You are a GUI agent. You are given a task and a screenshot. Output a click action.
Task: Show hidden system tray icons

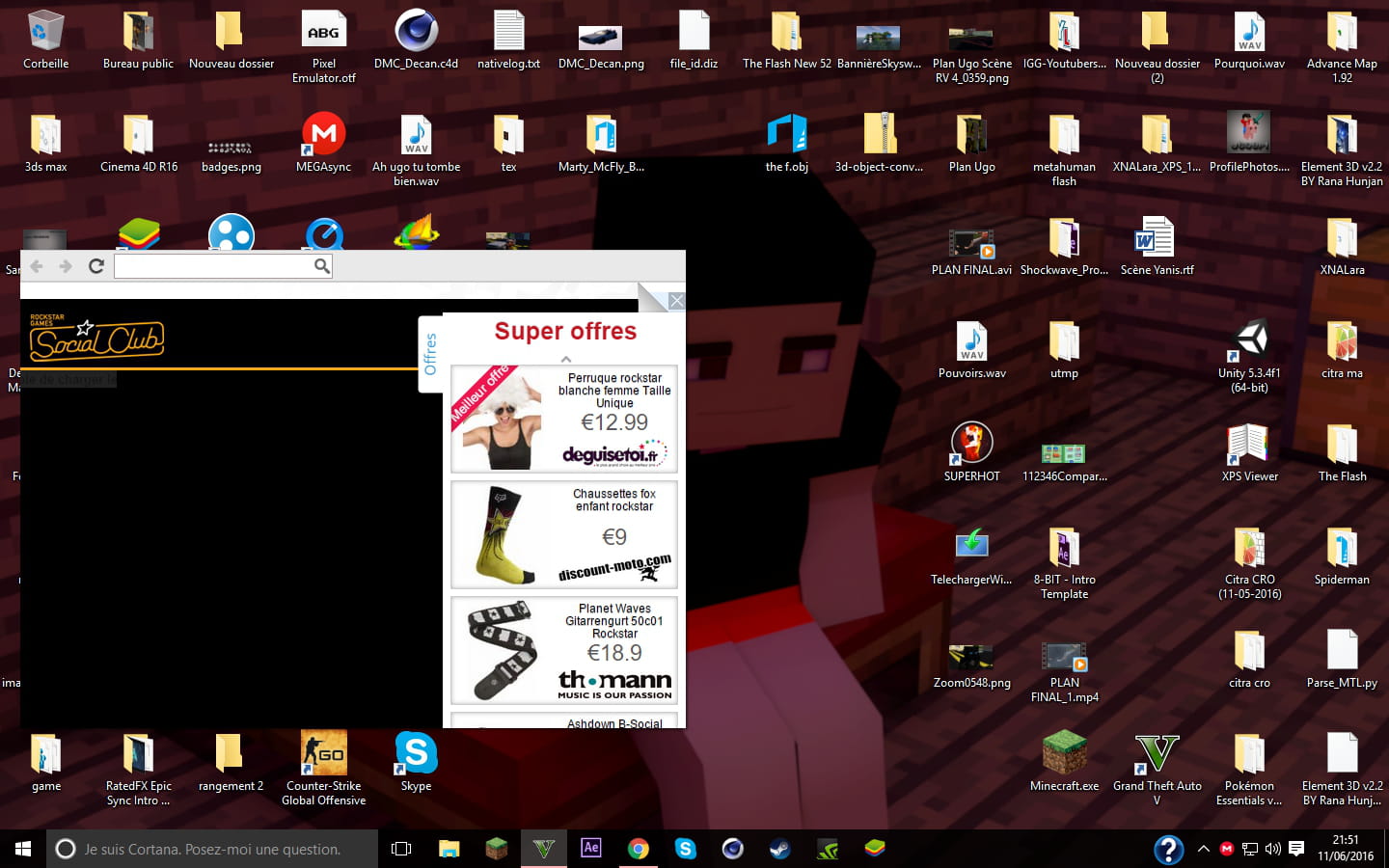pos(1203,849)
